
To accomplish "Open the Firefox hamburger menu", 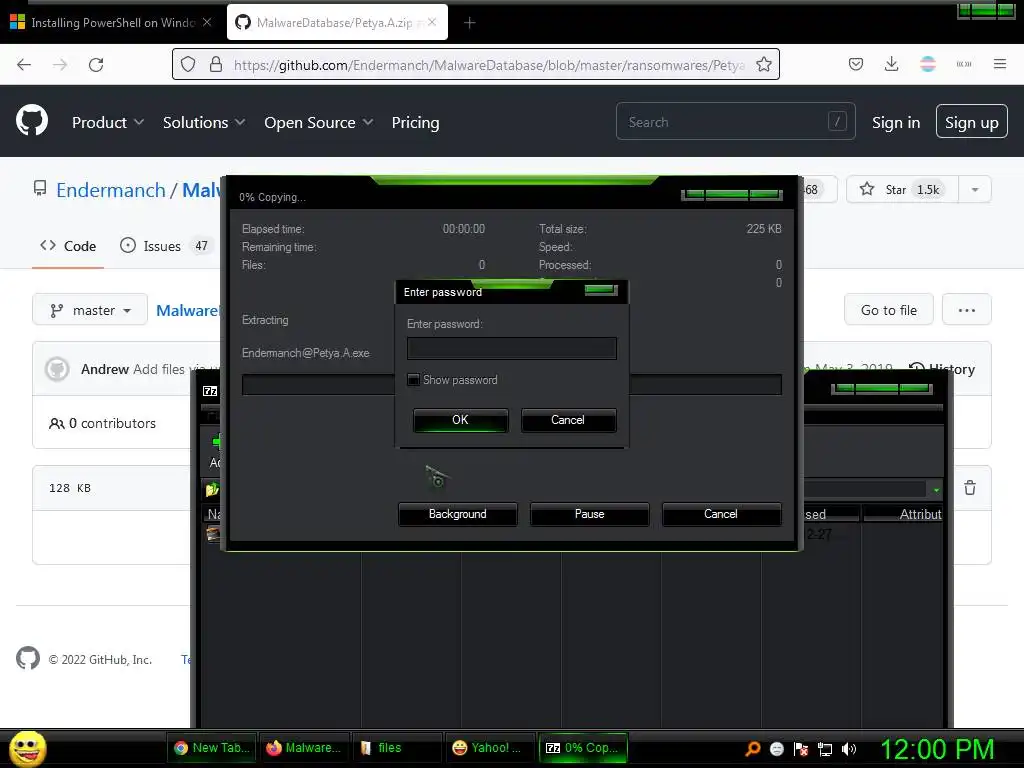I will [x=1000, y=64].
